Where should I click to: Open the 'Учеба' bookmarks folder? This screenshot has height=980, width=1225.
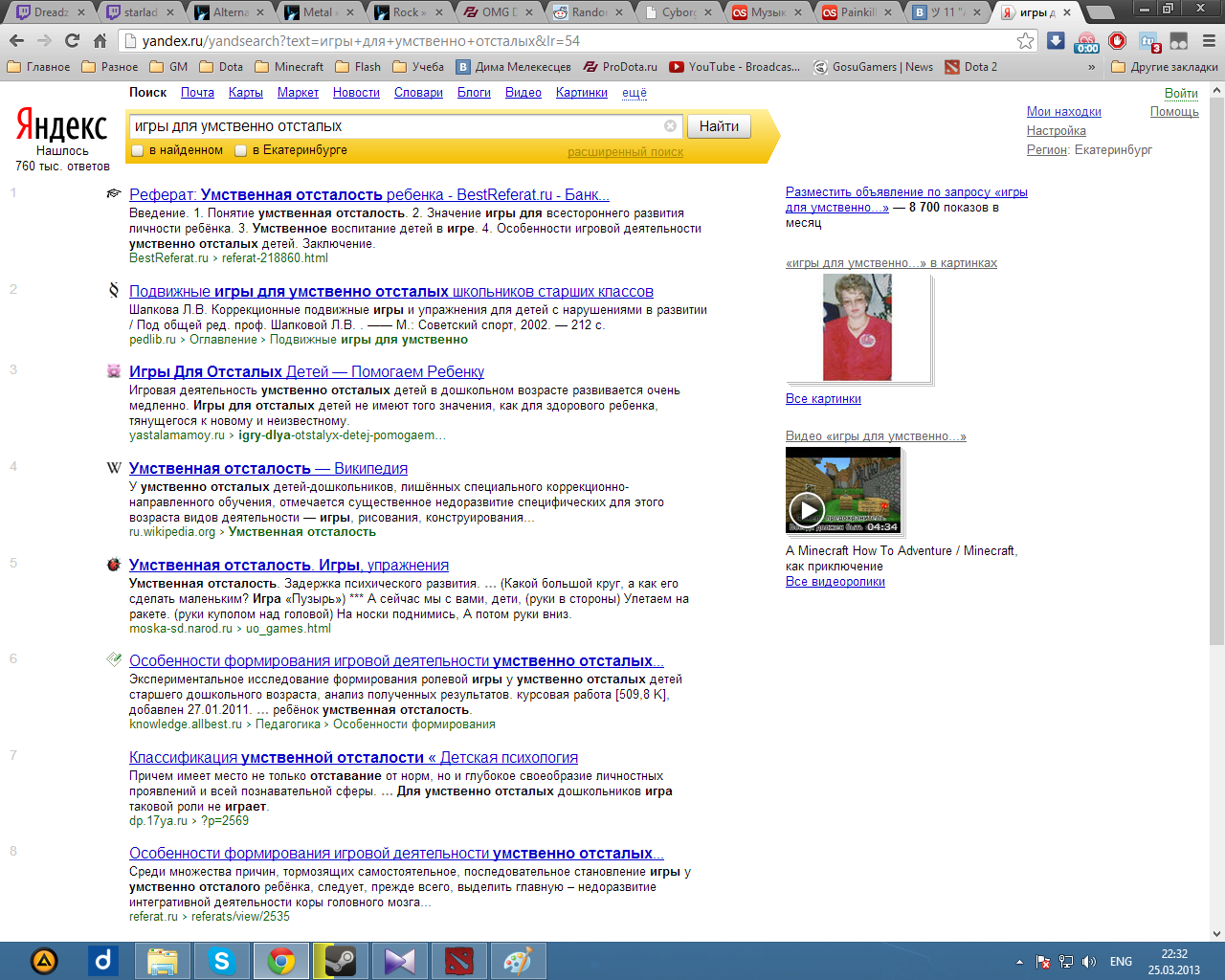pos(417,67)
